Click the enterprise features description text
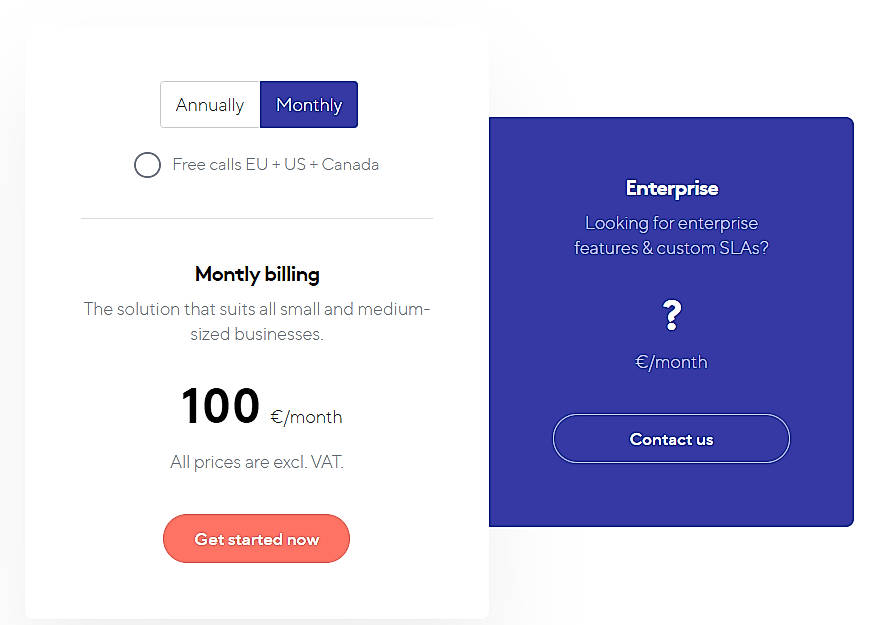The width and height of the screenshot is (875, 625). click(671, 235)
